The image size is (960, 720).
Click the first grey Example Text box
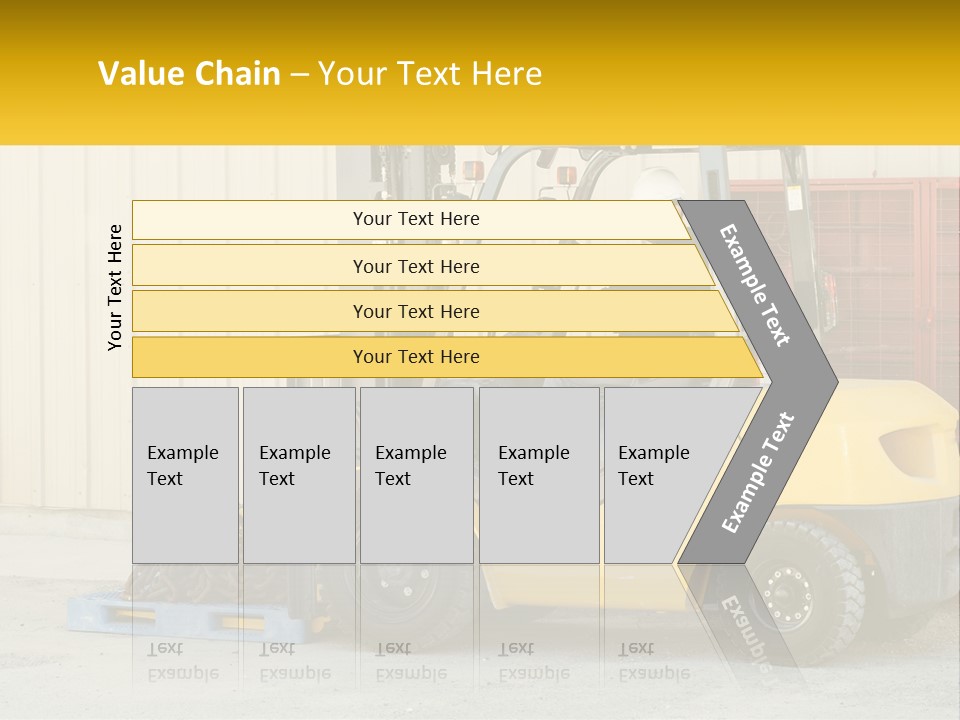pos(185,475)
